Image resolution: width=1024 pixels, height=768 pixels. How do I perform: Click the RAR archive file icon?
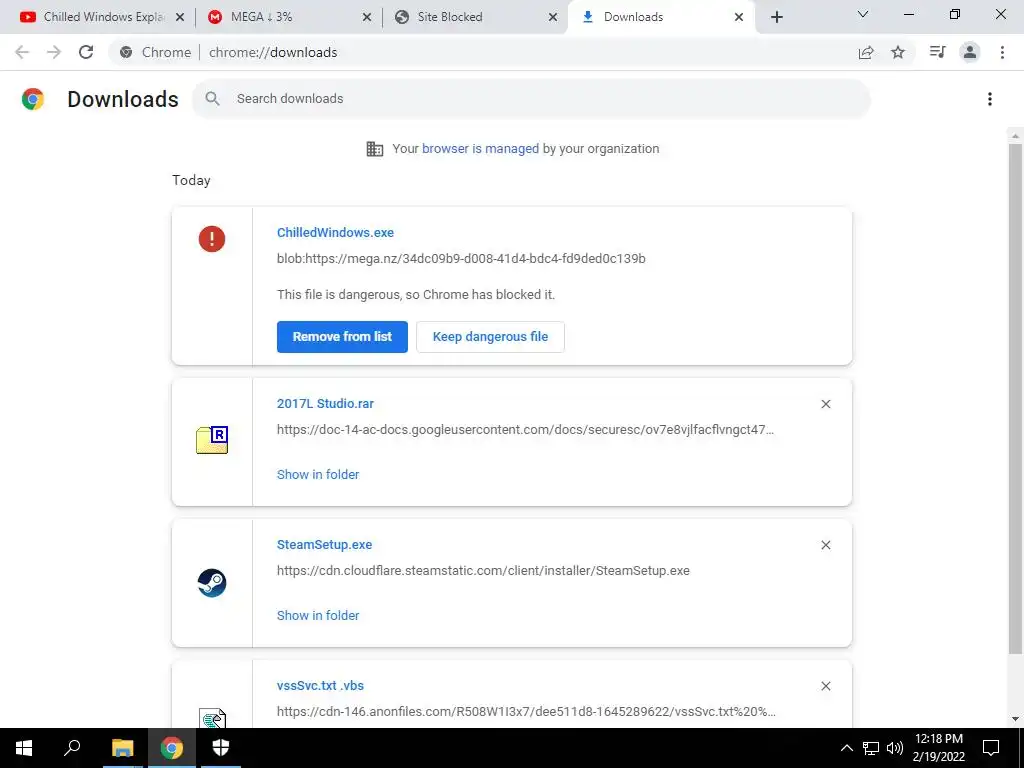[212, 440]
